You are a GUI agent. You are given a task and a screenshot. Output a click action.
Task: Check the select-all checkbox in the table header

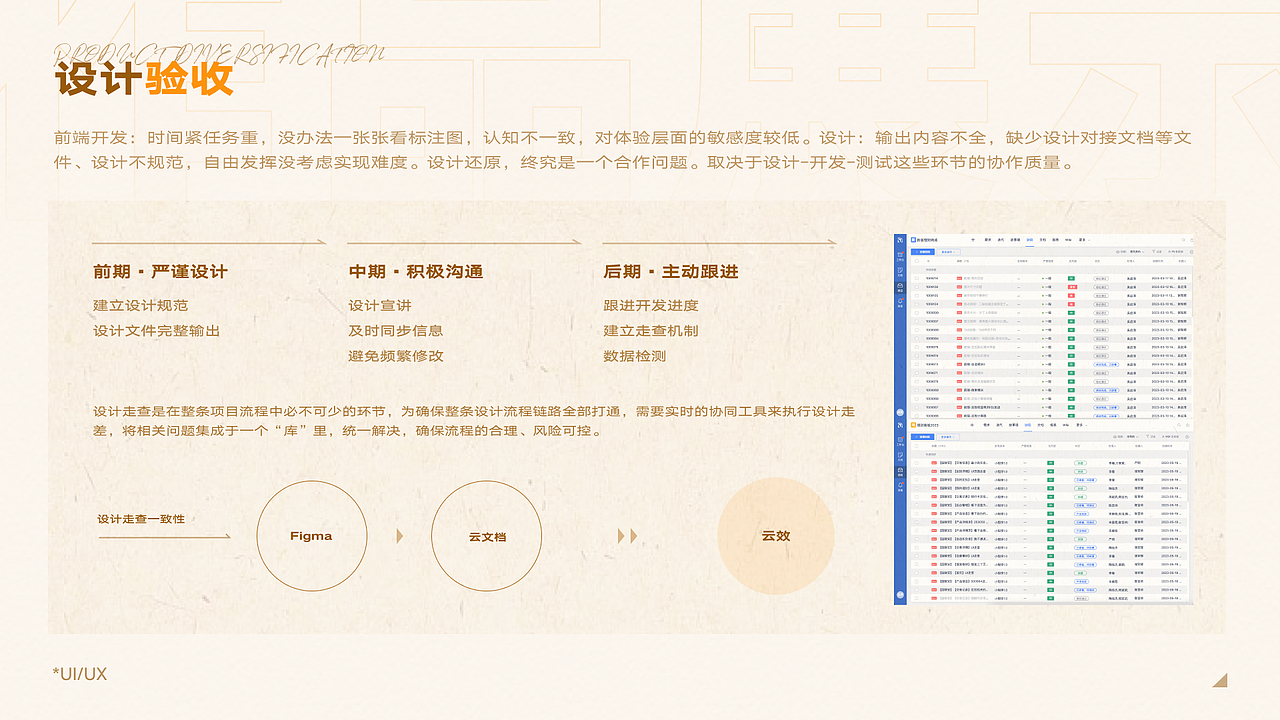tap(917, 261)
